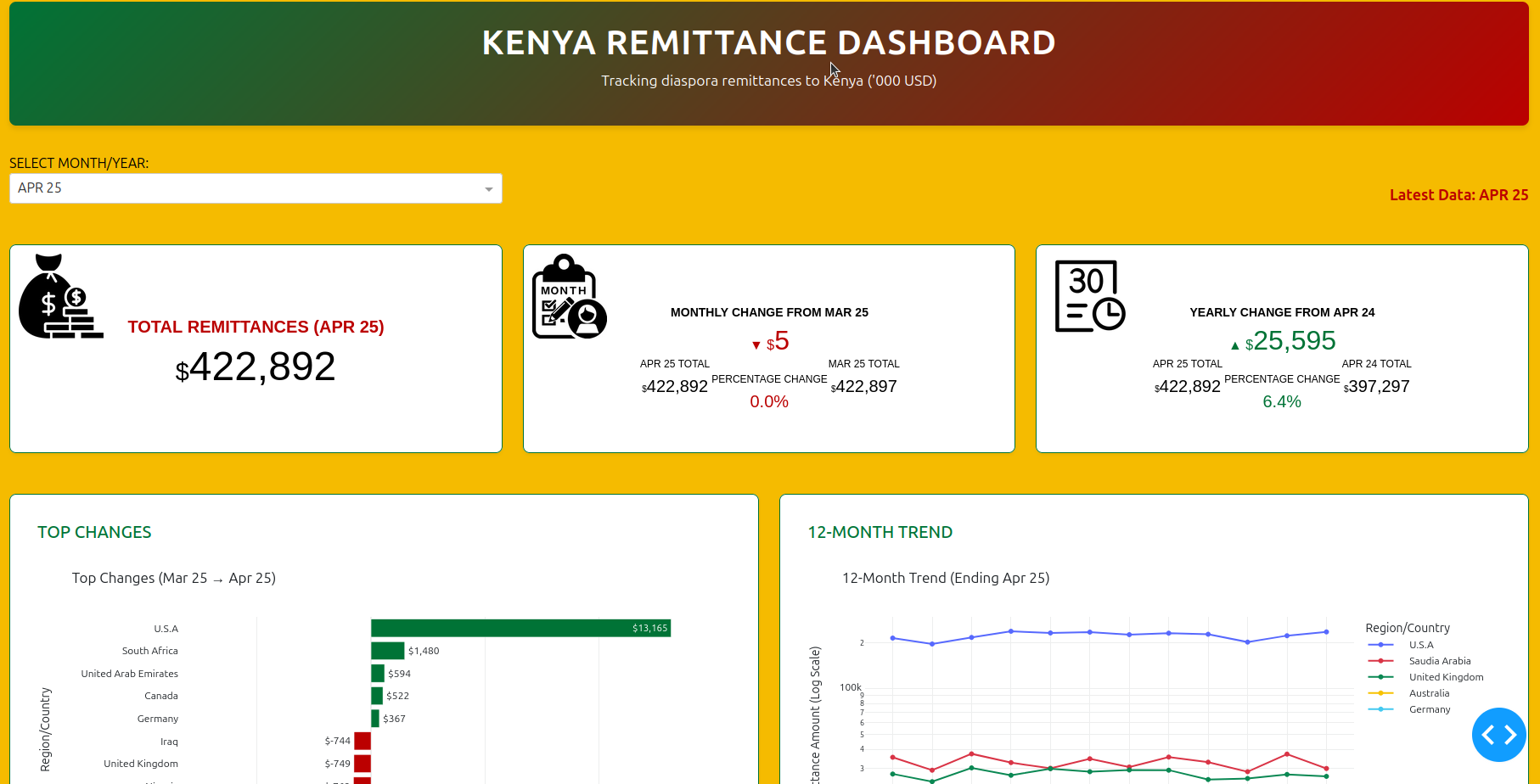Click the month dropdown's caret arrow
1540x784 pixels.
pos(489,189)
